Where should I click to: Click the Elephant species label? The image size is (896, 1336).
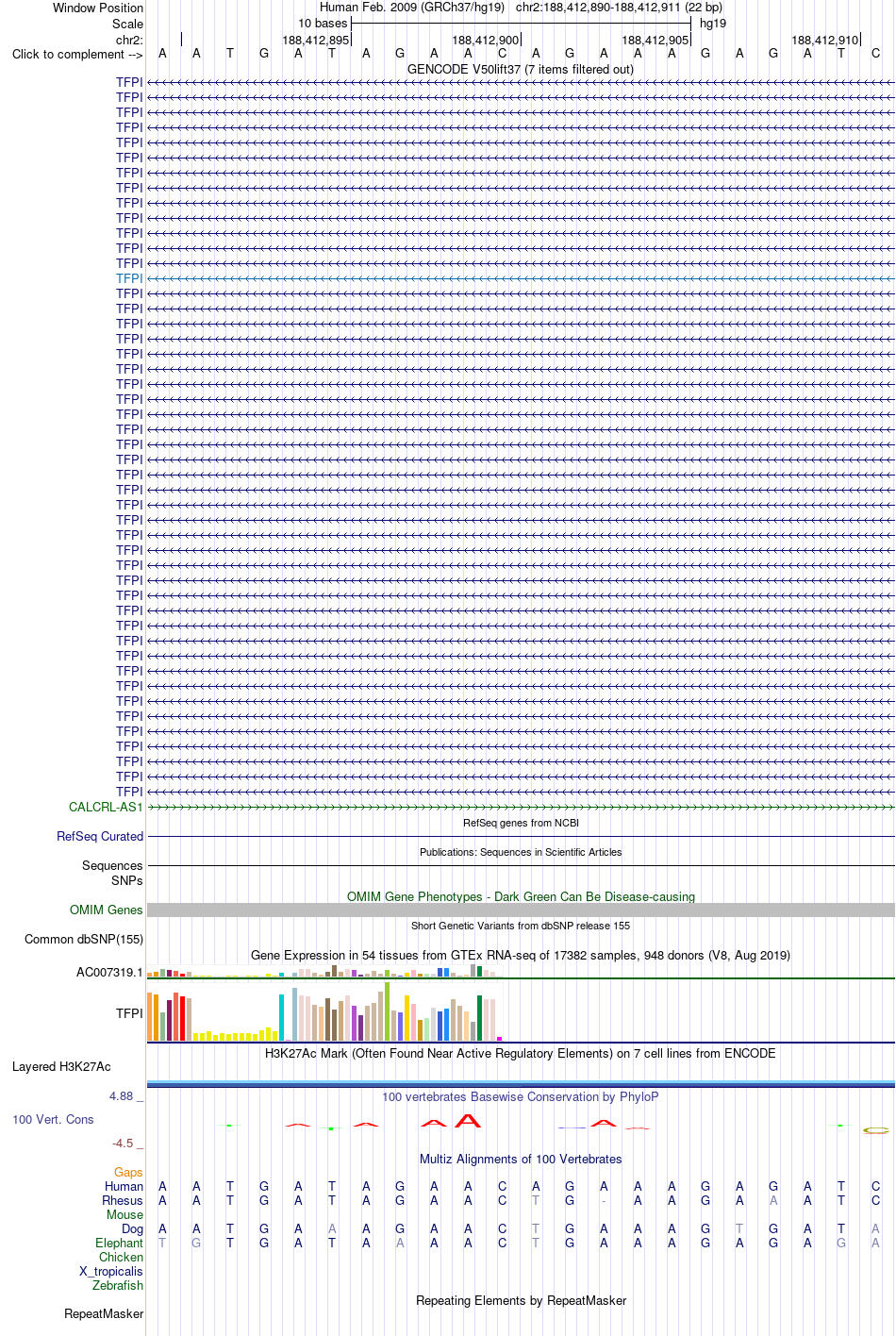119,1243
